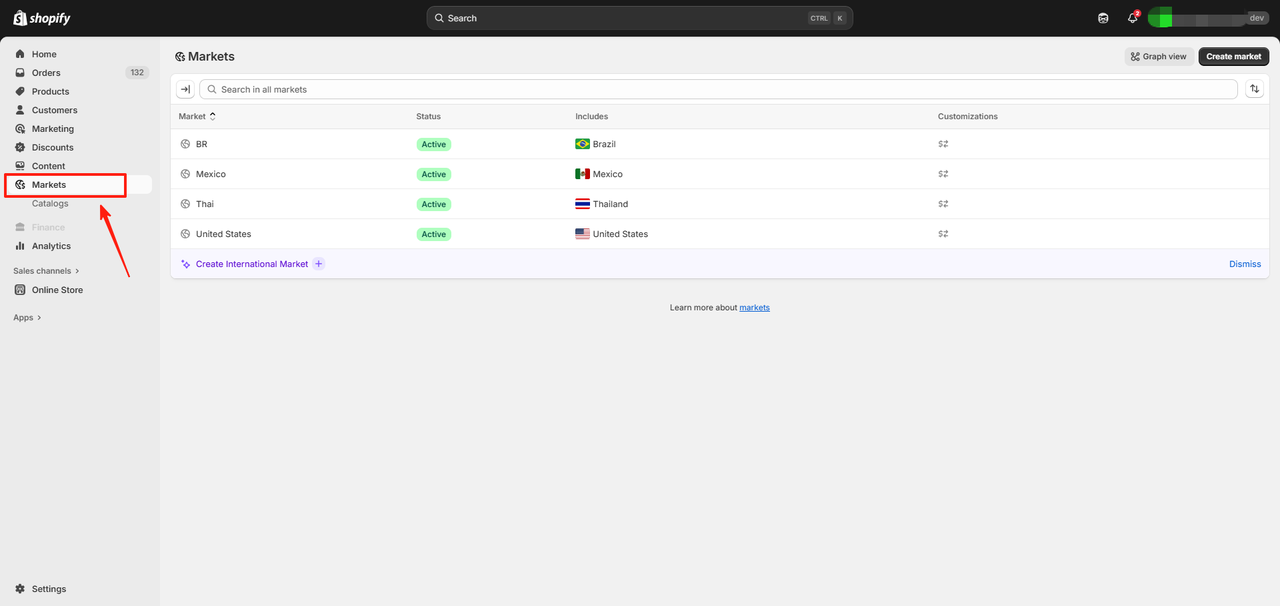Screen dimensions: 1280x606
Task: Open the markets learn more link
Action: [754, 307]
